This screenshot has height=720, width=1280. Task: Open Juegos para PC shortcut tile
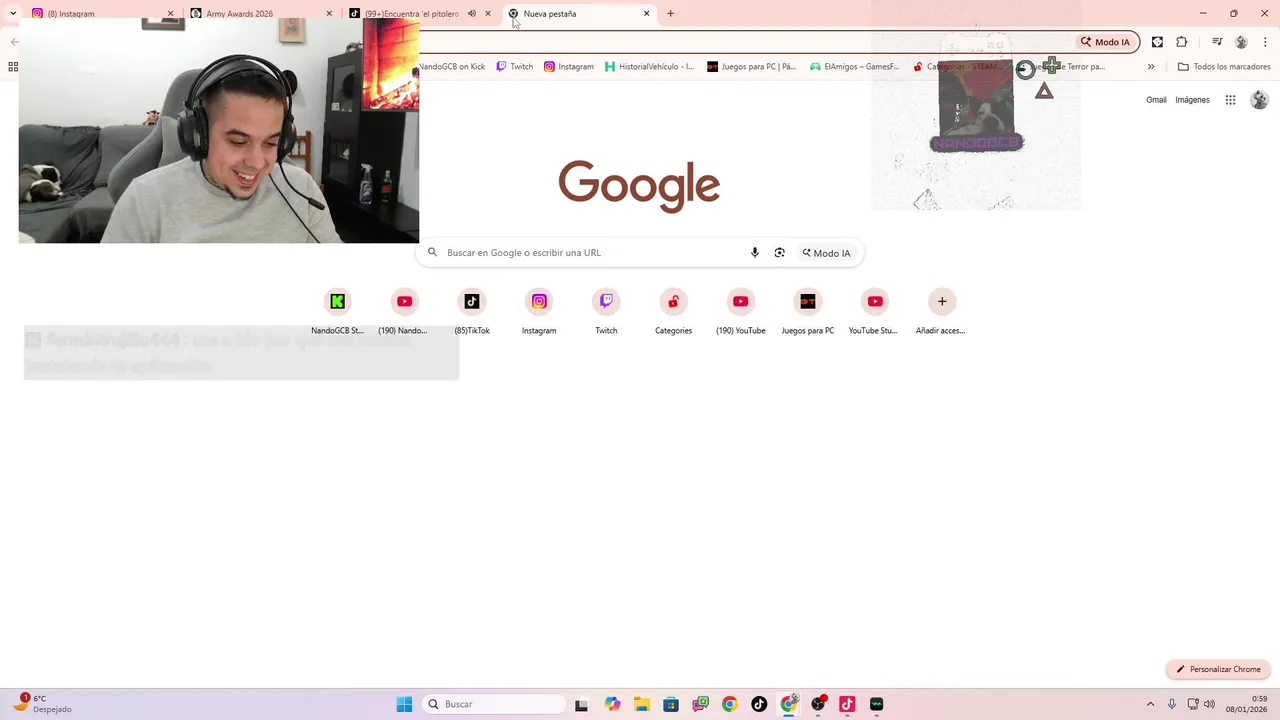(x=808, y=311)
